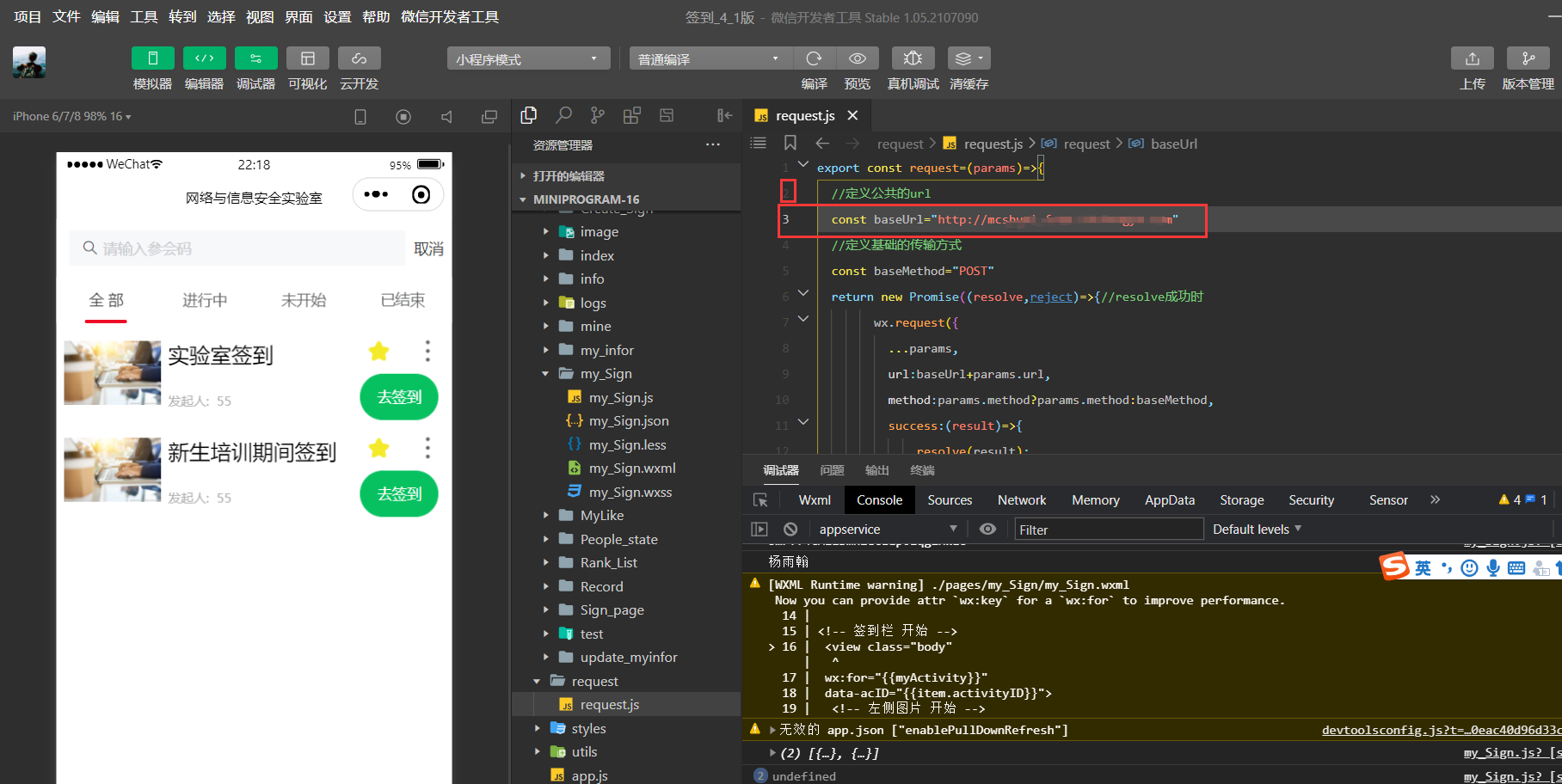Toggle the eye icon beside the console filter
1562x784 pixels.
pos(987,529)
